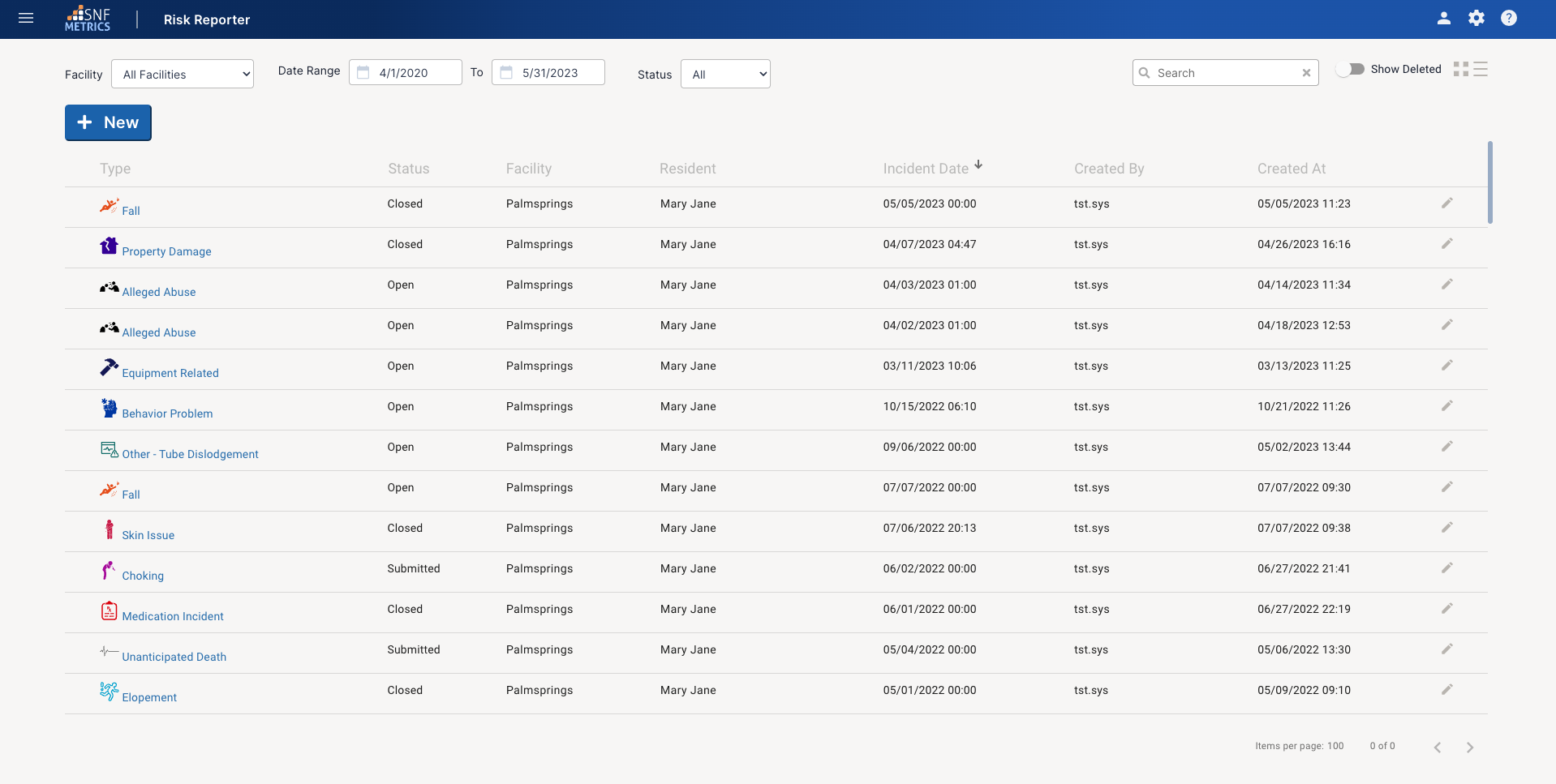This screenshot has width=1556, height=784.
Task: Select the Incident Date cell 10/15/2022 06:10
Action: [x=930, y=406]
